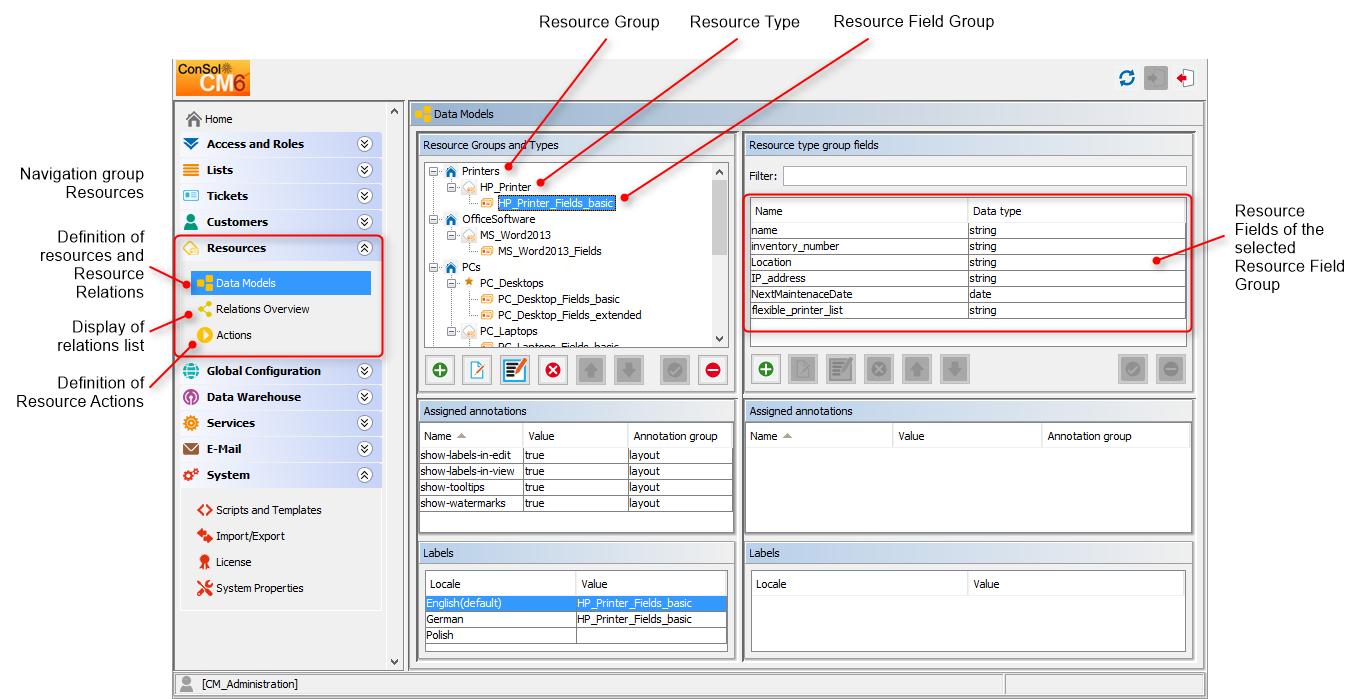Expand the Tickets navigation group
The image size is (1369, 699).
[x=365, y=196]
